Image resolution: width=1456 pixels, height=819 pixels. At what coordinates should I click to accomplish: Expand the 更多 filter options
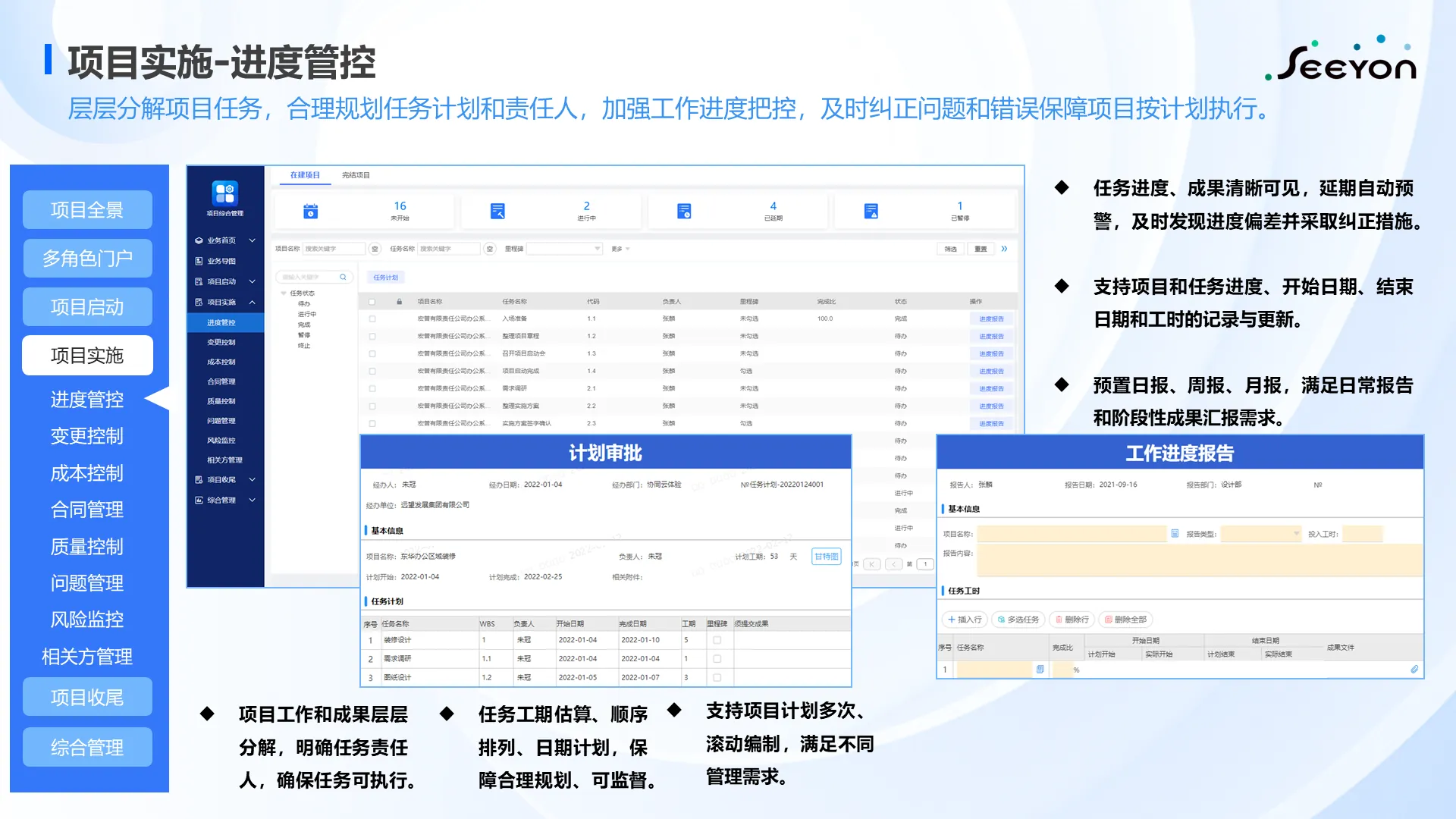pos(620,249)
